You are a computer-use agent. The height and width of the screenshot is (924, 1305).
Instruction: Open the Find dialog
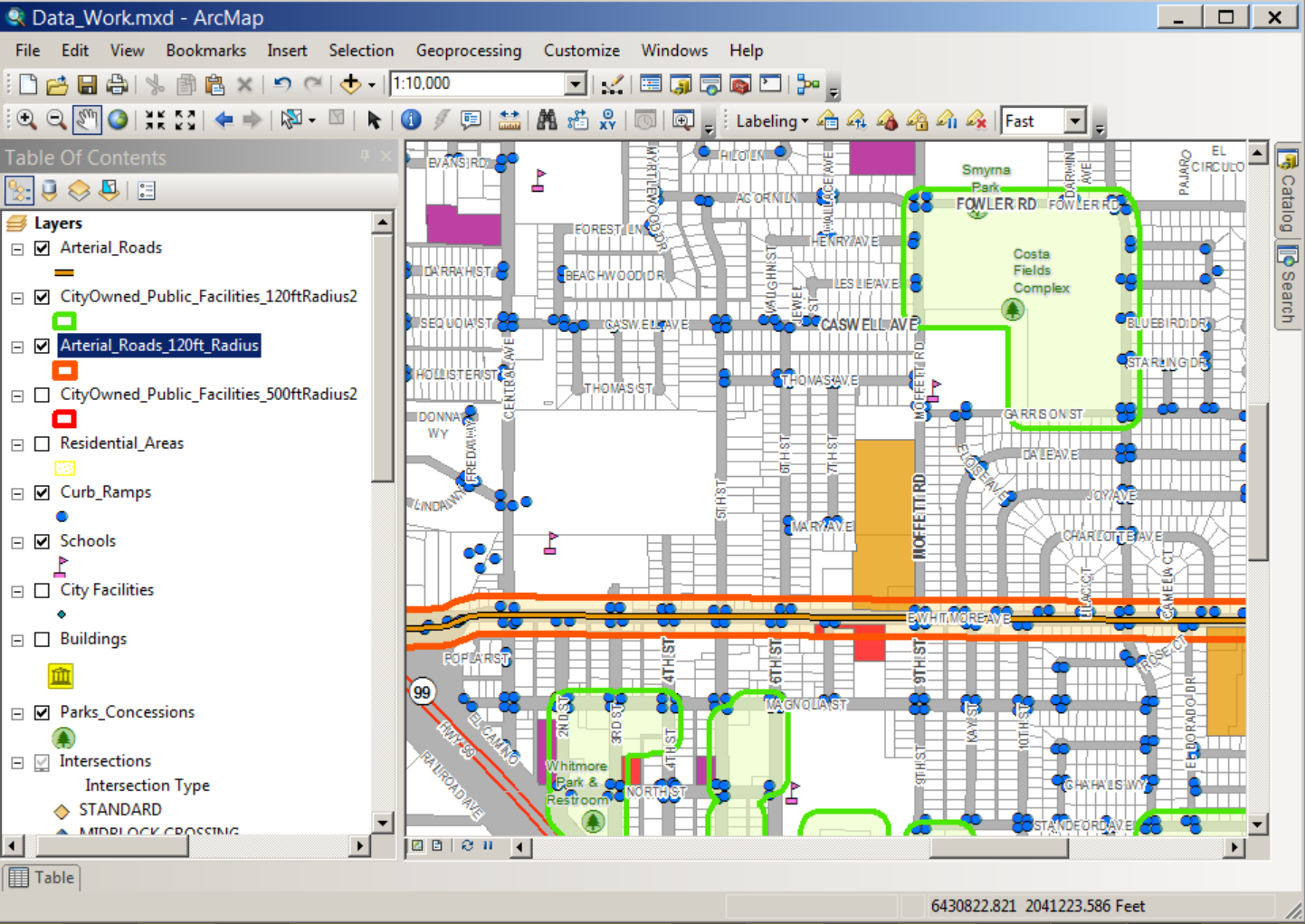click(x=547, y=120)
